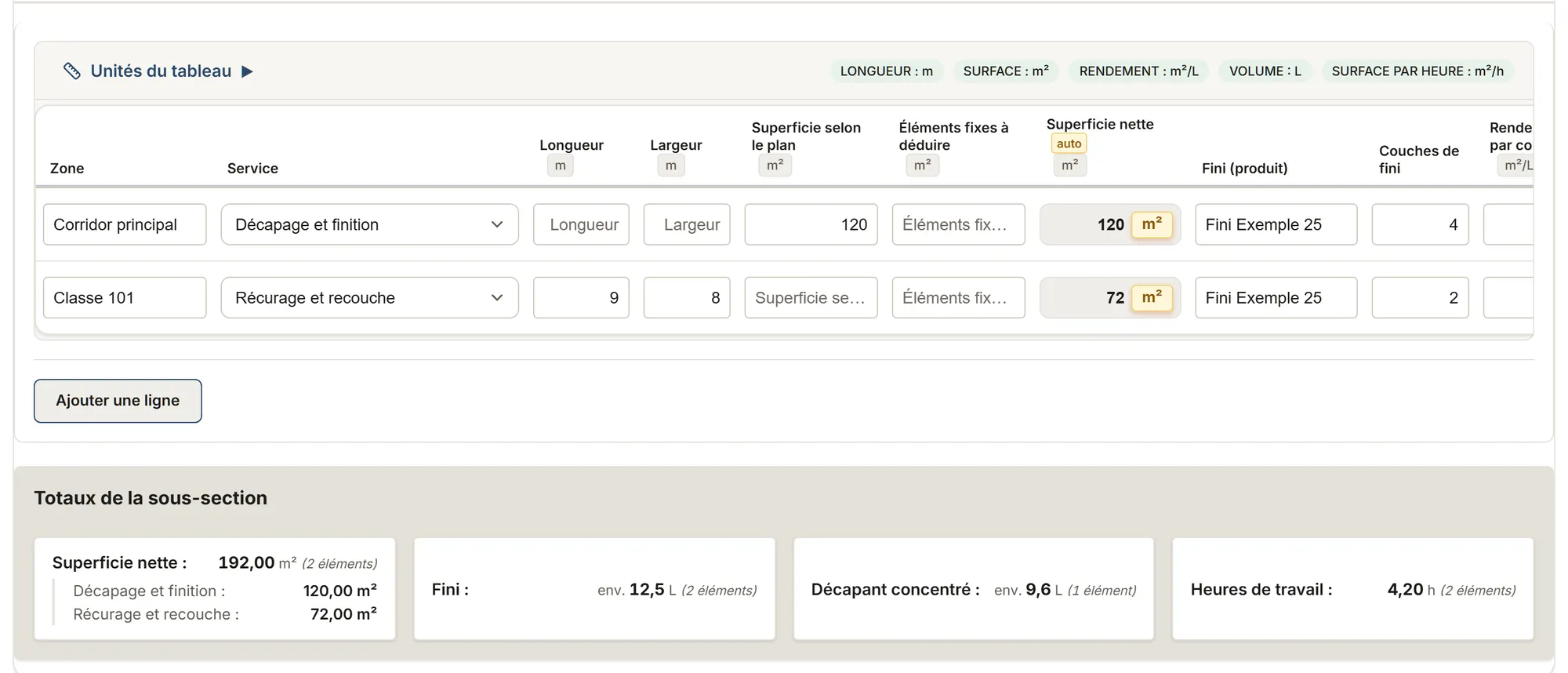Click the Fini (produit) column header
The height and width of the screenshot is (673, 1568).
(1244, 168)
